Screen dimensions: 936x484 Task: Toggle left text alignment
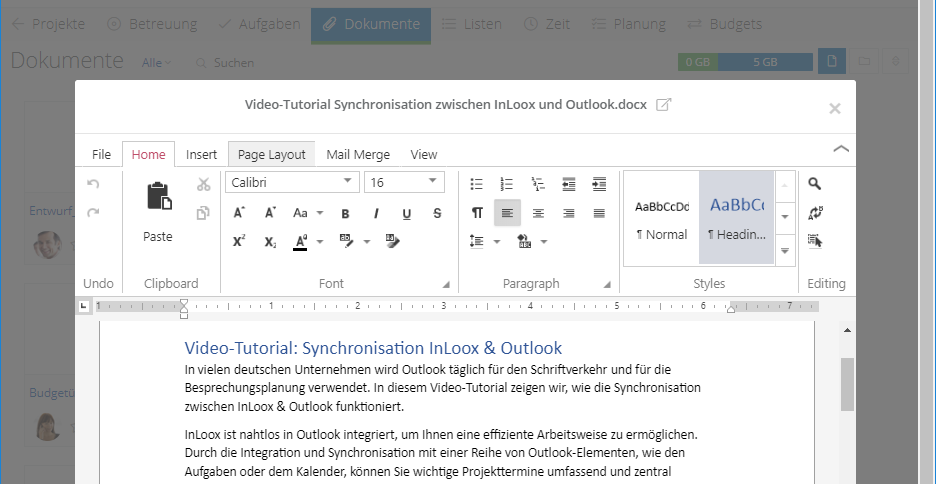[x=507, y=213]
